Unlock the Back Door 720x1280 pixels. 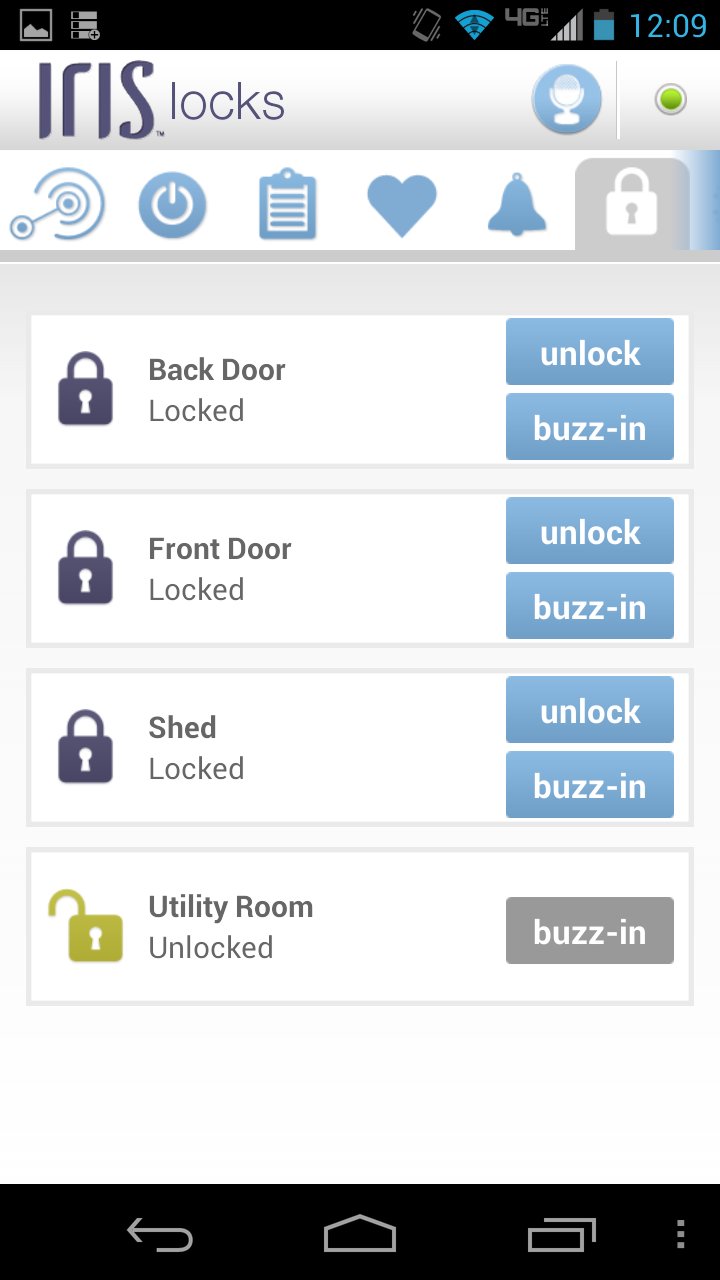pyautogui.click(x=590, y=352)
